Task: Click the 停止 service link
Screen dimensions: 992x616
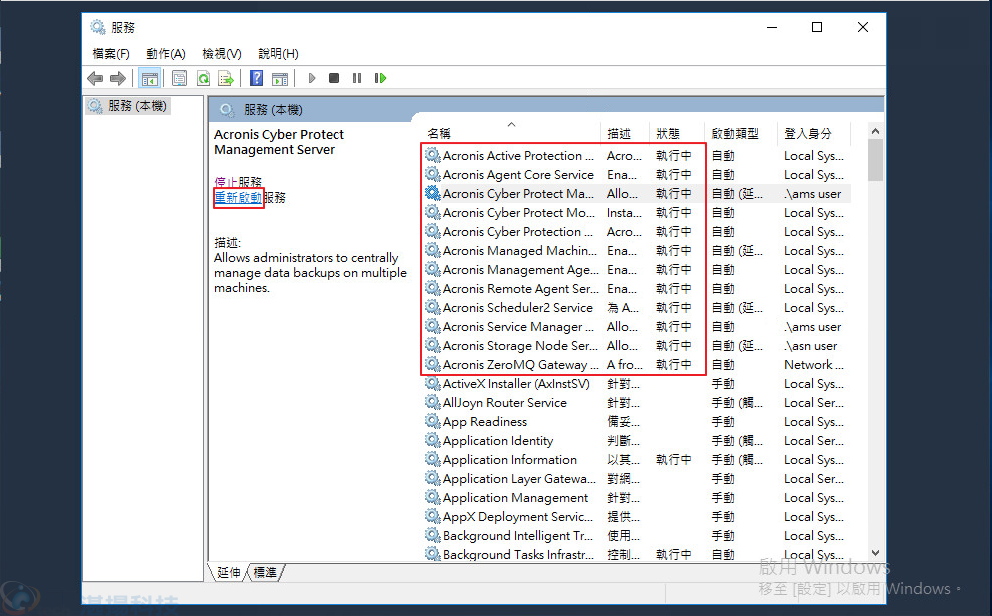Action: click(x=226, y=182)
